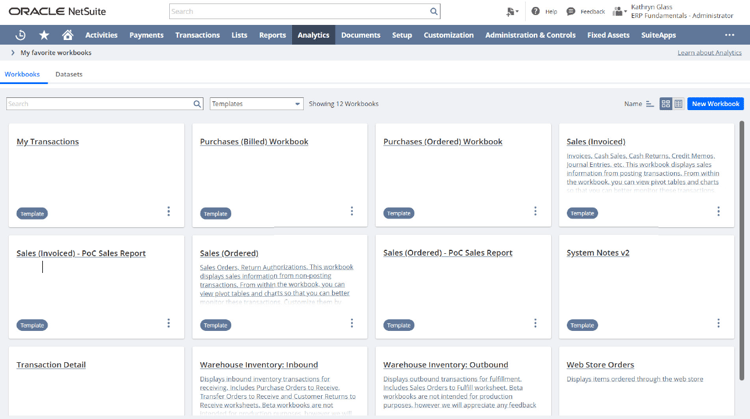This screenshot has width=750, height=419.
Task: Open Administration & Controls menu
Action: coord(530,35)
